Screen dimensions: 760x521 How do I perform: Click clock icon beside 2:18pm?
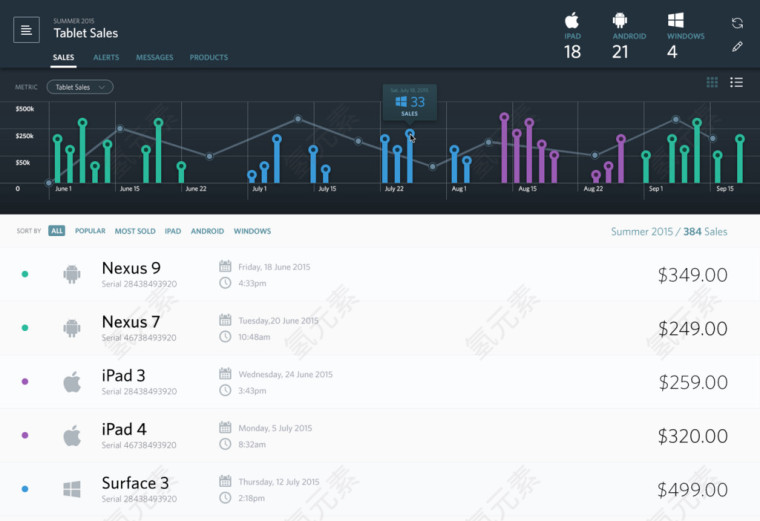[225, 498]
